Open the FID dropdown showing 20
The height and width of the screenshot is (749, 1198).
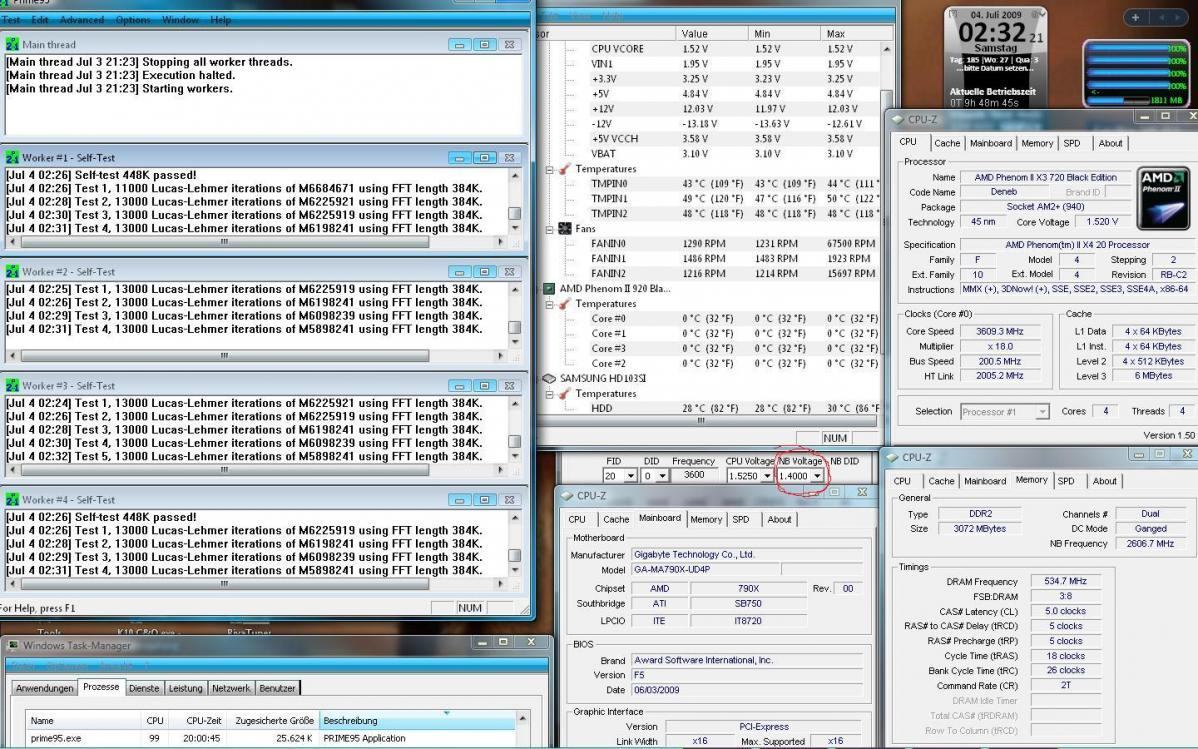click(x=630, y=475)
